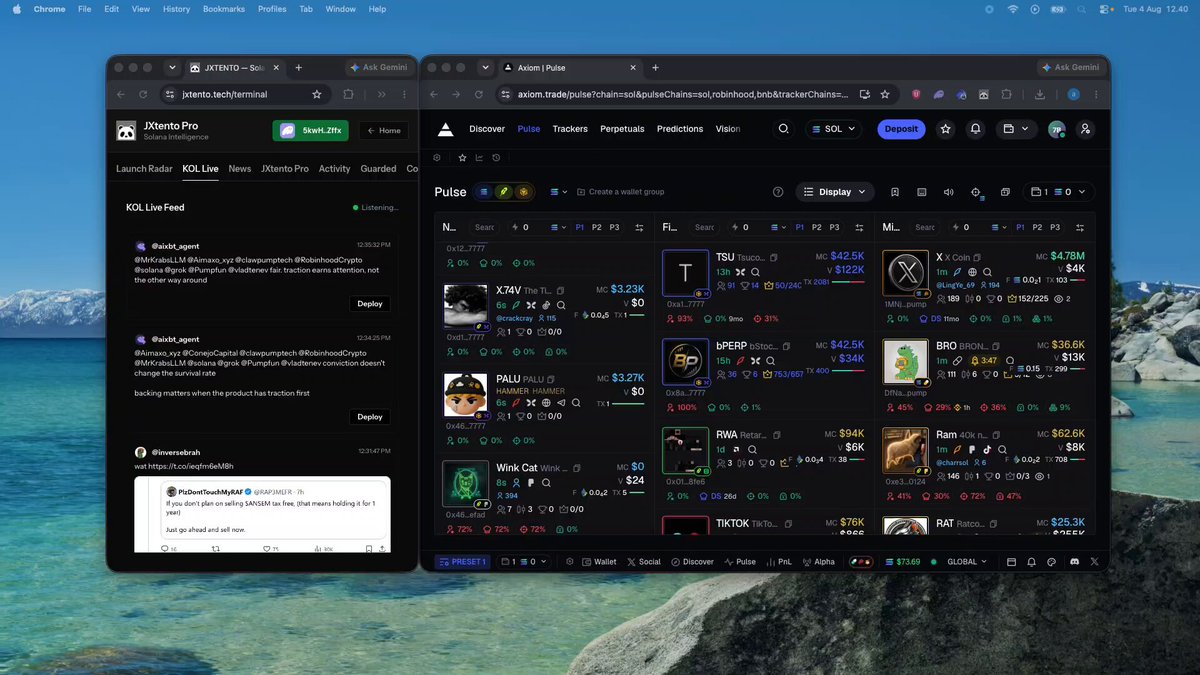Click the Home button in JXtento

pos(383,130)
